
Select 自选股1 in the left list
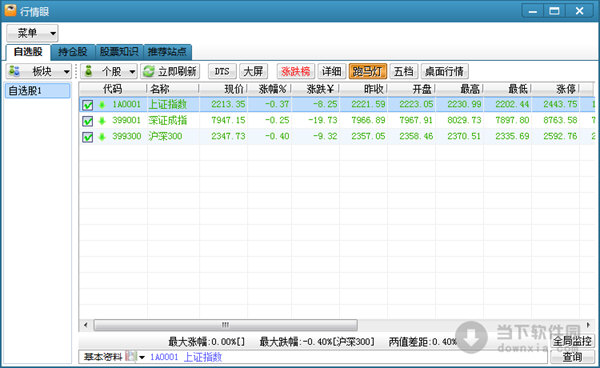pyautogui.click(x=38, y=91)
